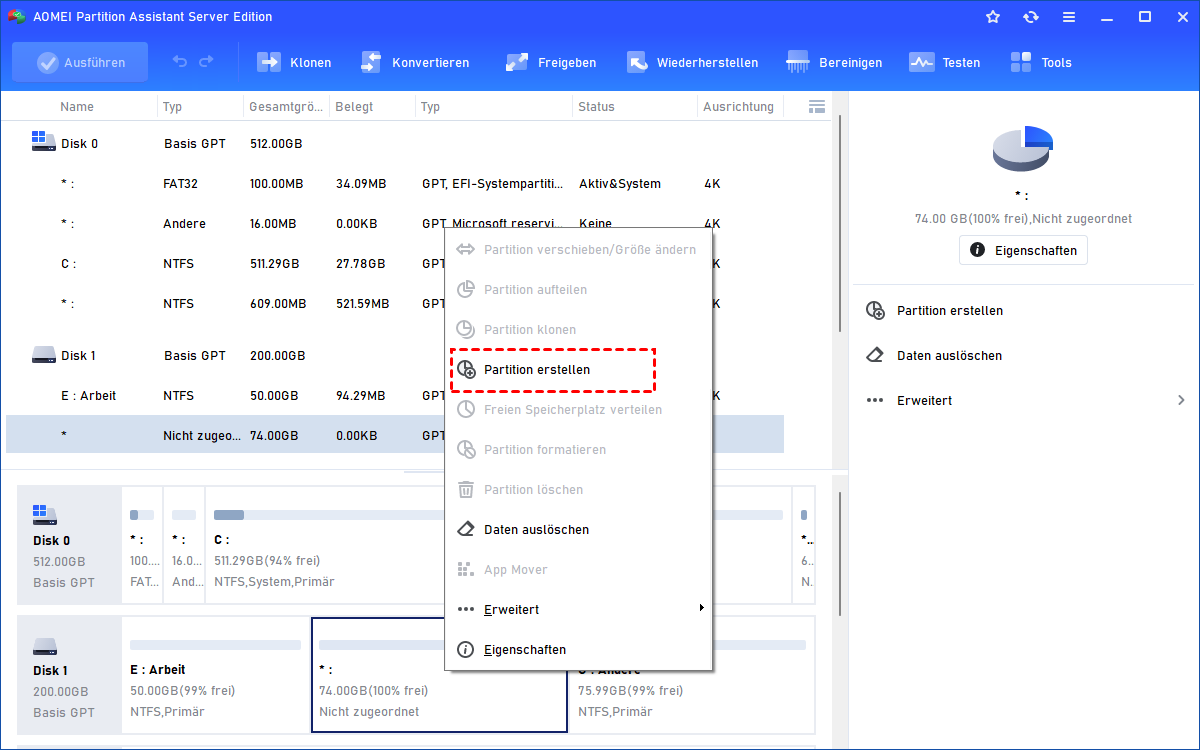Expand Erweitert chevron in right panel
1200x750 pixels.
tap(1181, 400)
